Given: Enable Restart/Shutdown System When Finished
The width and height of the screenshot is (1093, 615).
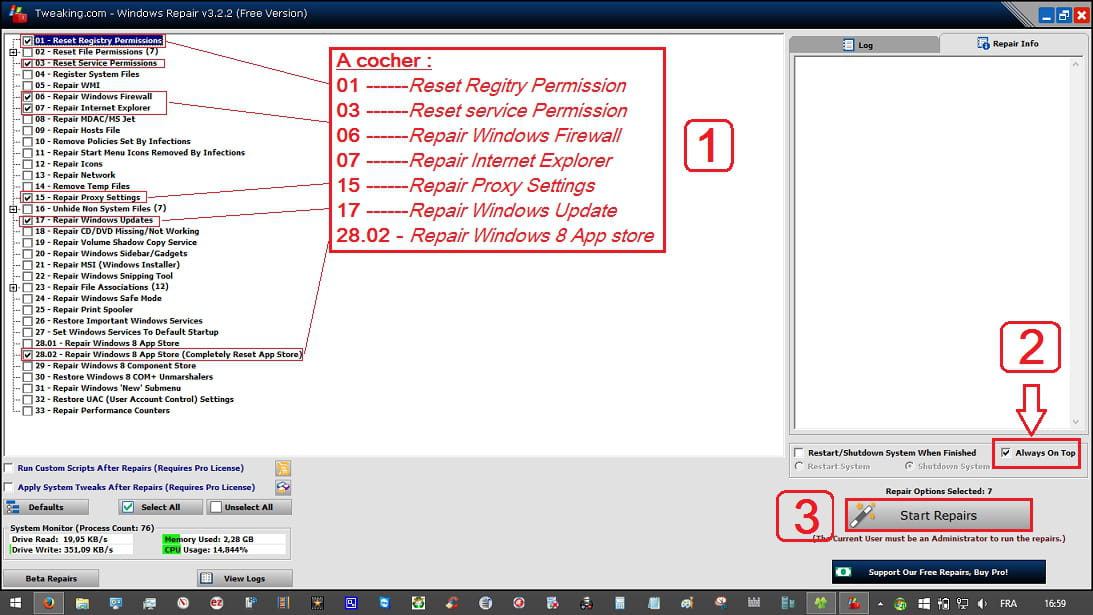Looking at the screenshot, I should [x=799, y=453].
